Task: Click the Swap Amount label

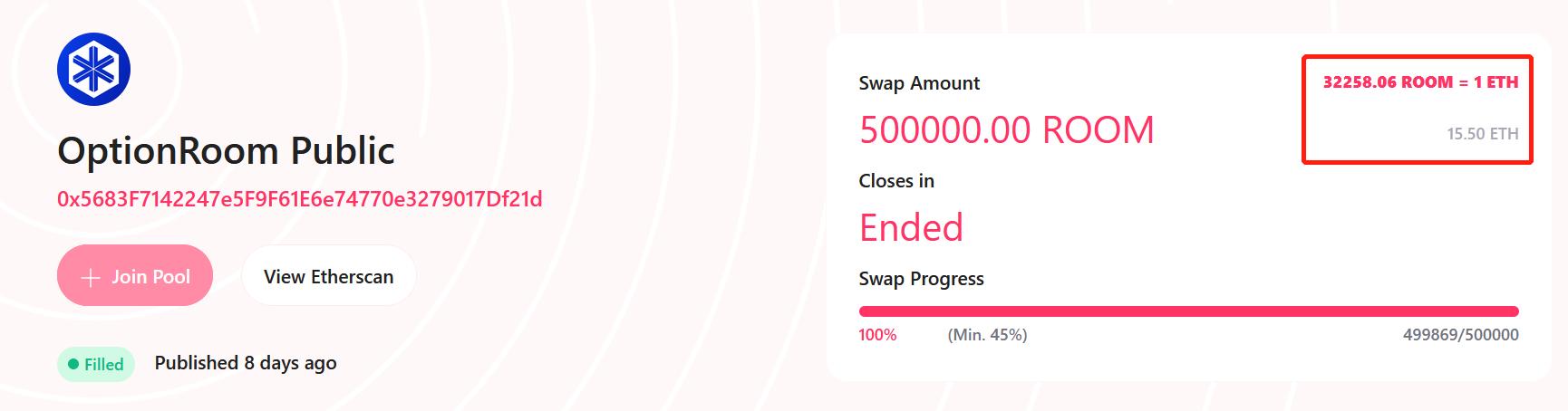Action: 919,83
